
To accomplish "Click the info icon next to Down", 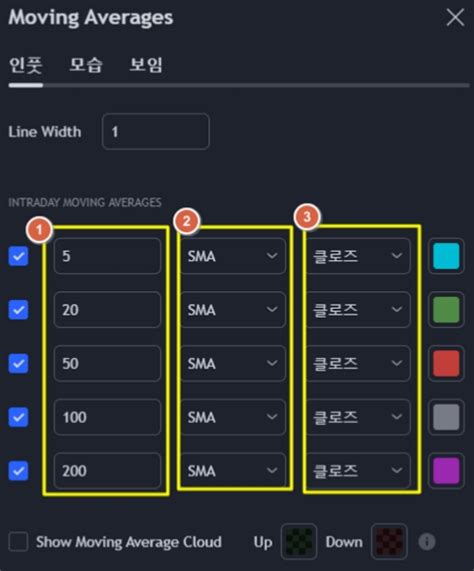I will [x=427, y=542].
